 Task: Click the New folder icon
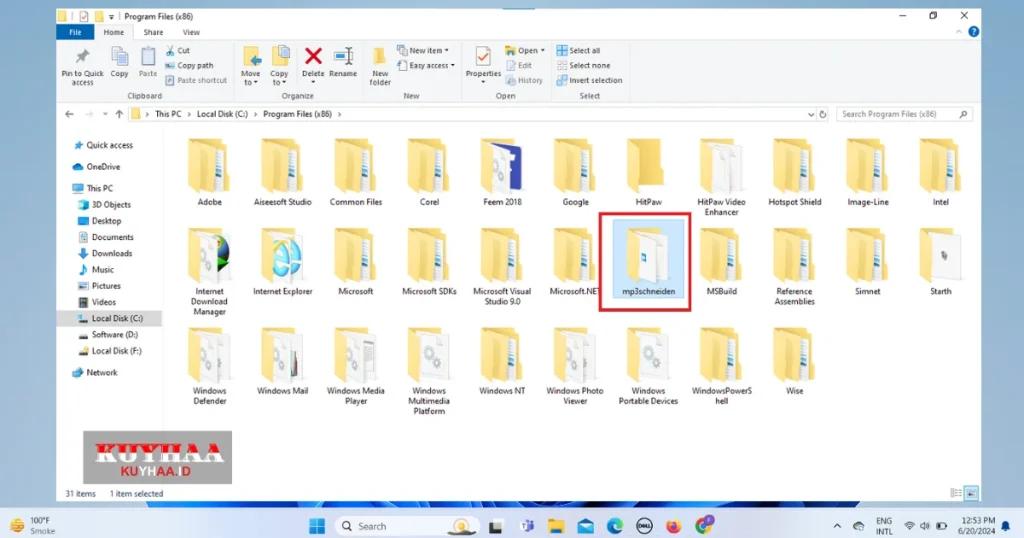click(379, 57)
